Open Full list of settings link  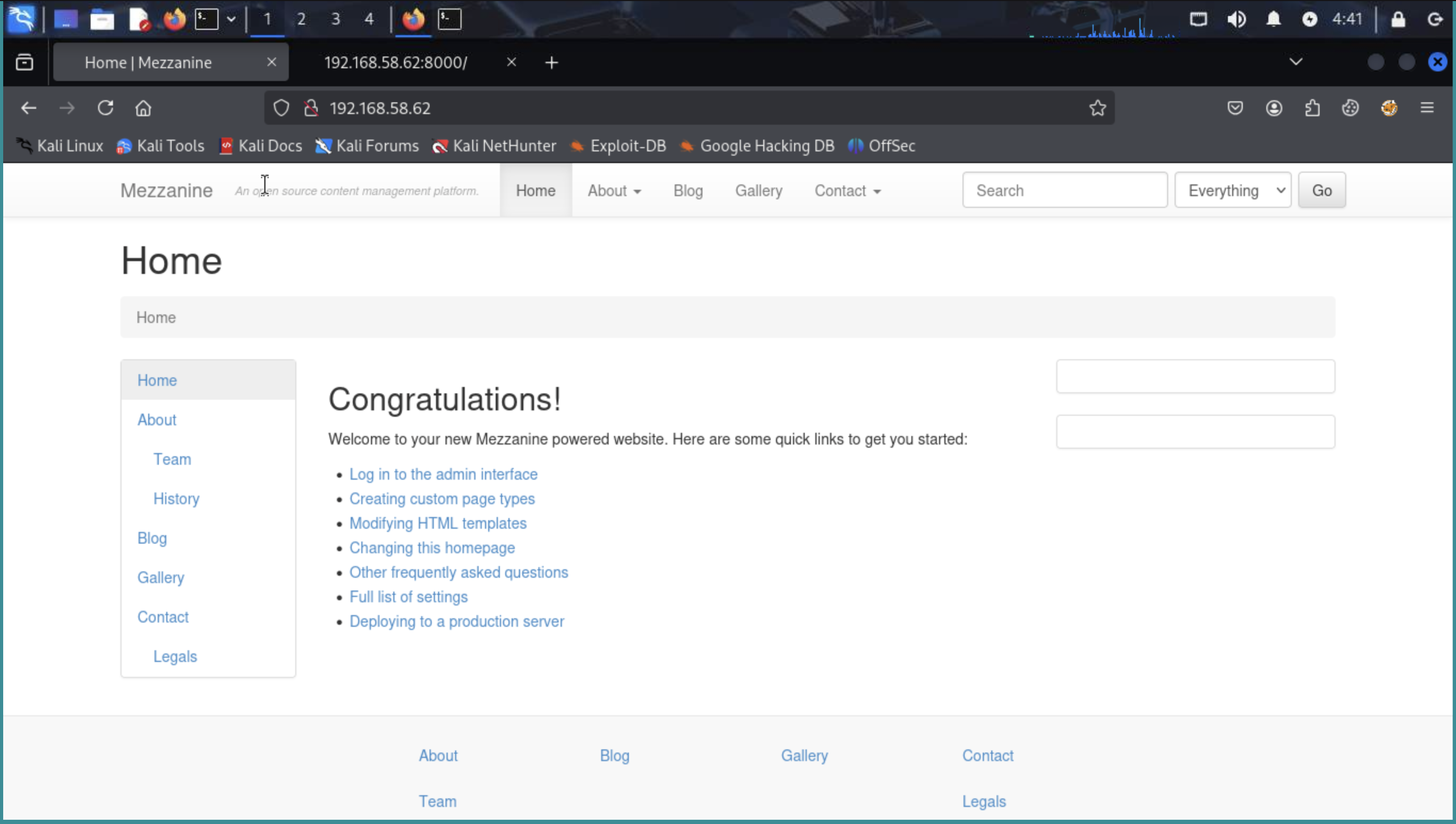click(409, 597)
